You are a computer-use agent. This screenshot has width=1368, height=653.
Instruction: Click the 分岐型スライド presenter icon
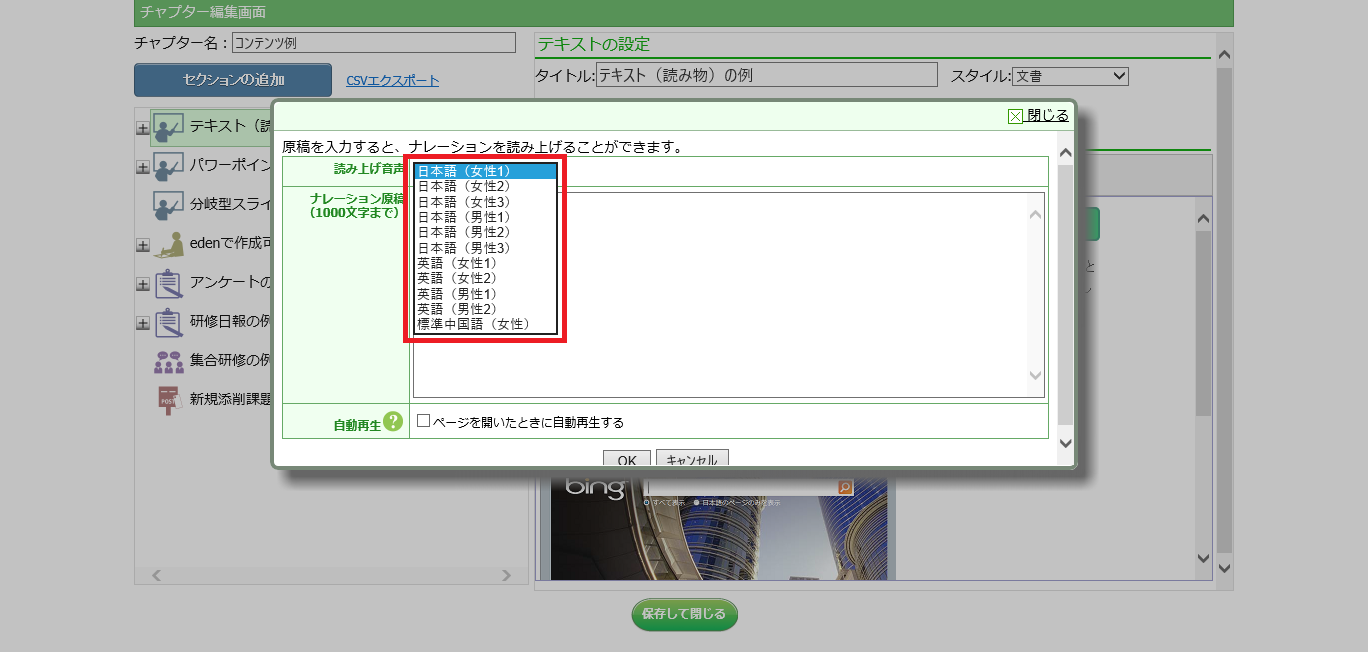coord(168,206)
